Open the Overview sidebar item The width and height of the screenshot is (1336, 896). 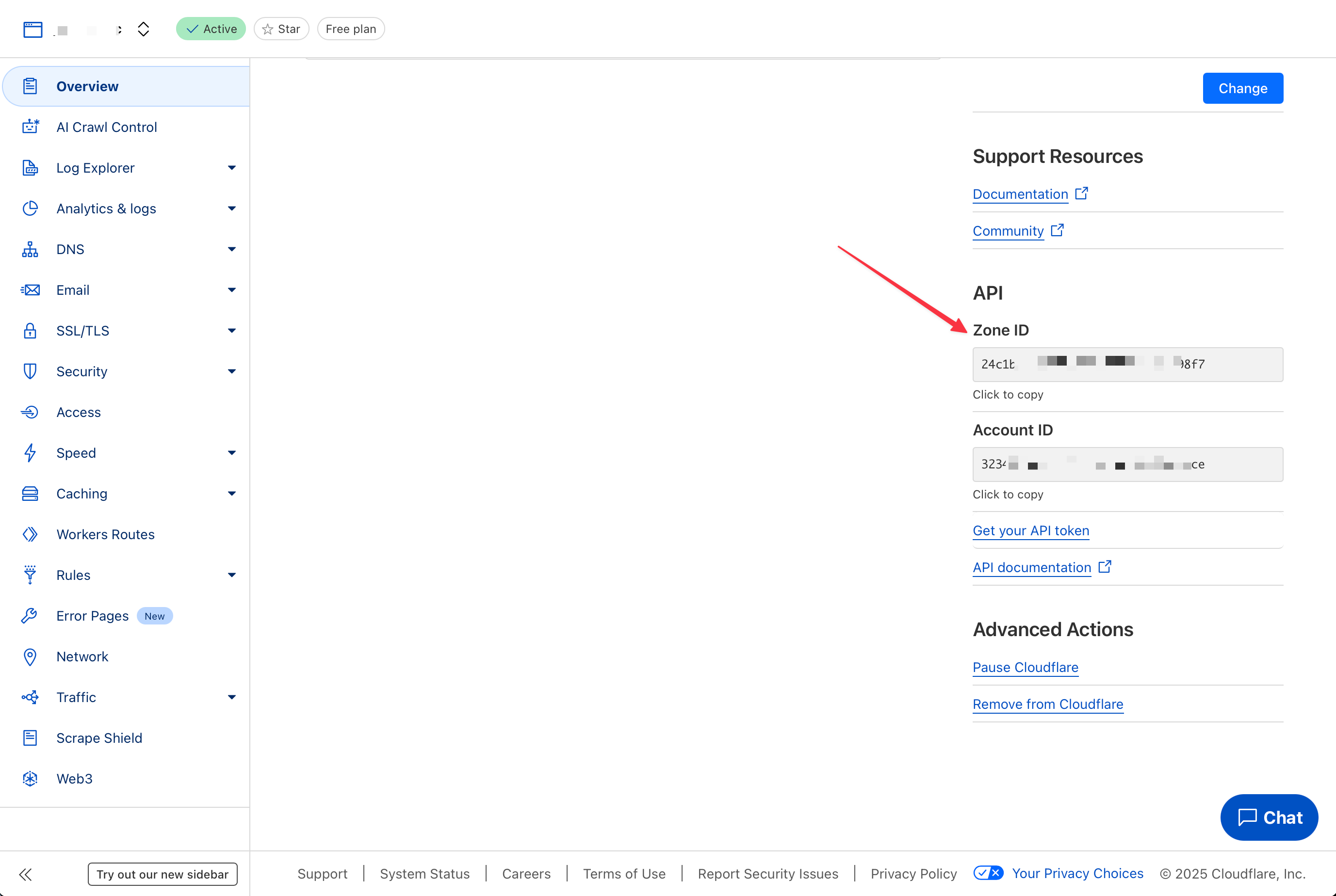[87, 86]
